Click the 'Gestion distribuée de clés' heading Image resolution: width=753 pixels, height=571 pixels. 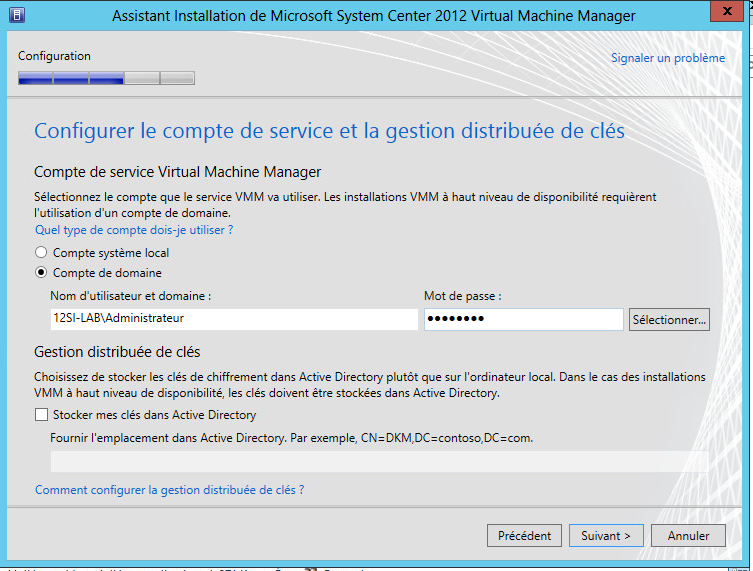(x=117, y=352)
